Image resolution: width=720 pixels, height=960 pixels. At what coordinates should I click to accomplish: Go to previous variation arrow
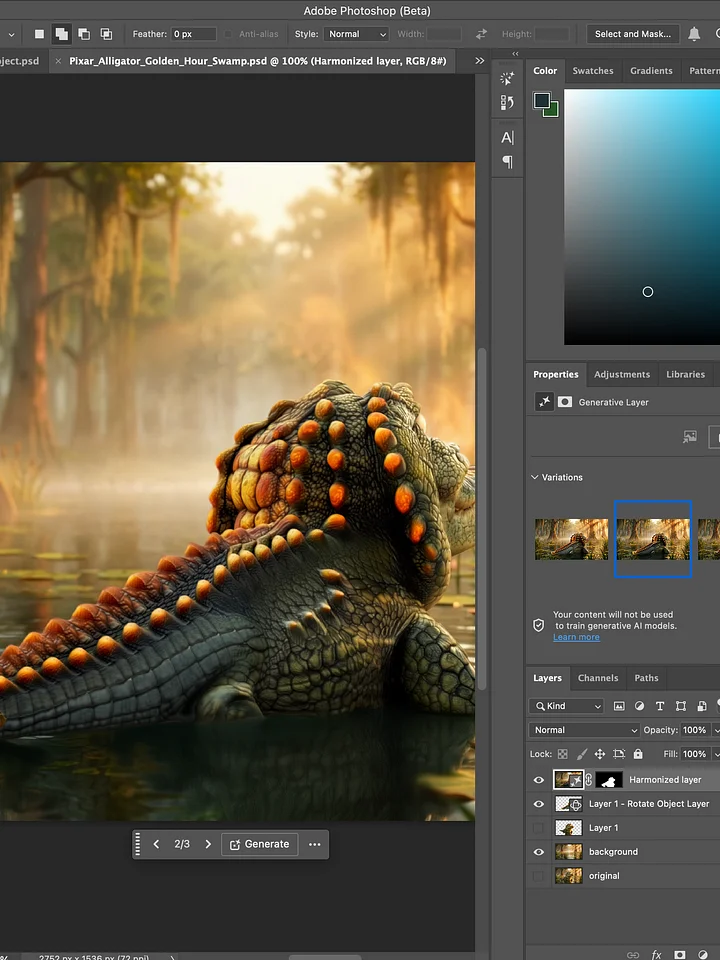156,844
